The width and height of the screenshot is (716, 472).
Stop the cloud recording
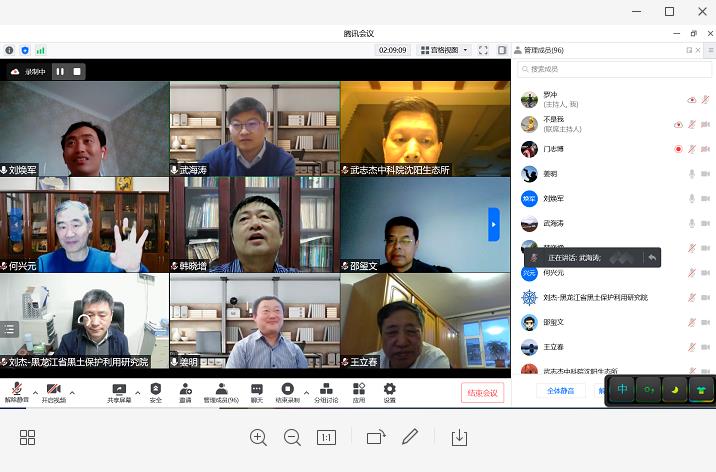(x=77, y=71)
